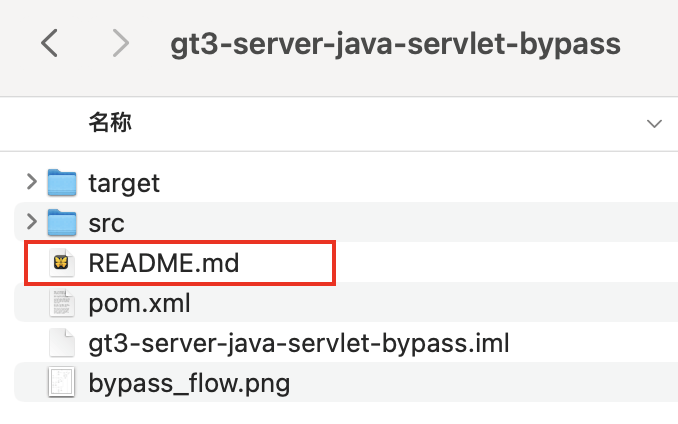Viewport: 678px width, 424px height.
Task: Select the target folder icon
Action: tap(63, 183)
